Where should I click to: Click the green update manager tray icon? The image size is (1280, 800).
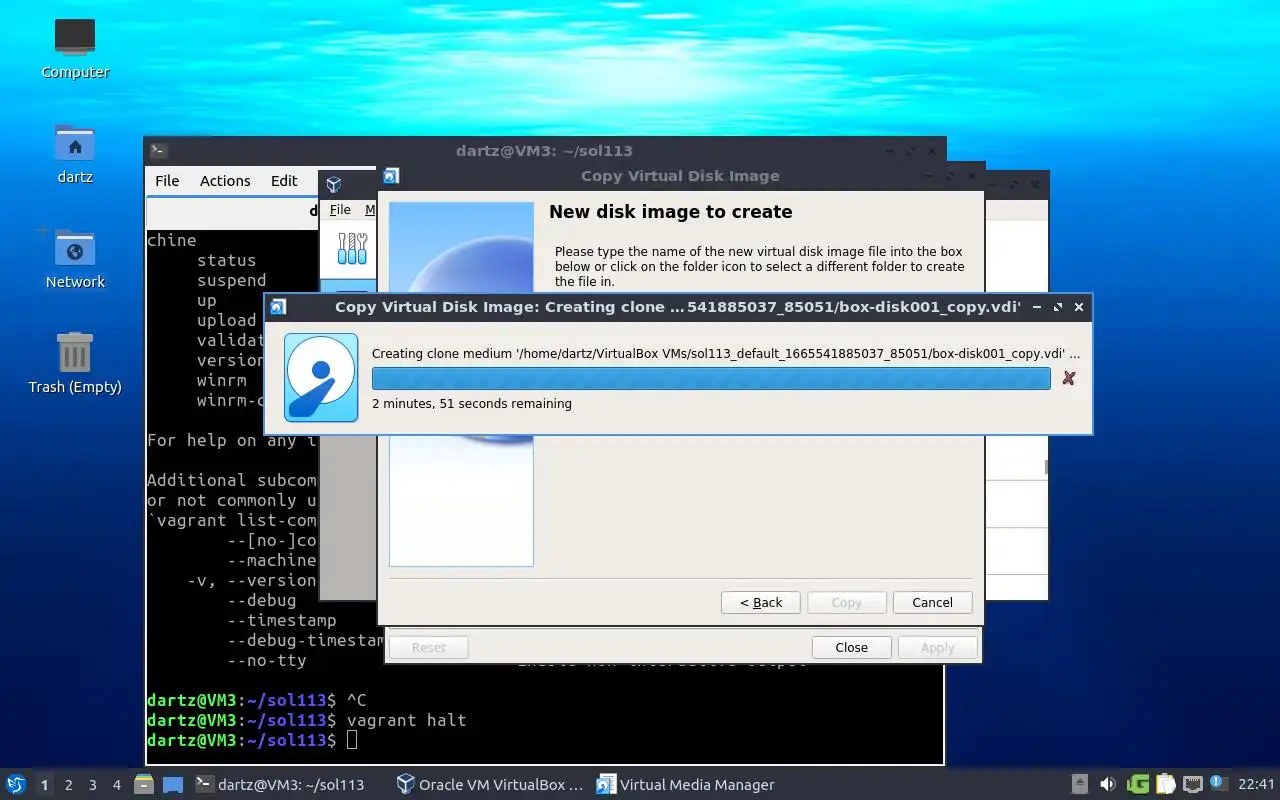1138,784
